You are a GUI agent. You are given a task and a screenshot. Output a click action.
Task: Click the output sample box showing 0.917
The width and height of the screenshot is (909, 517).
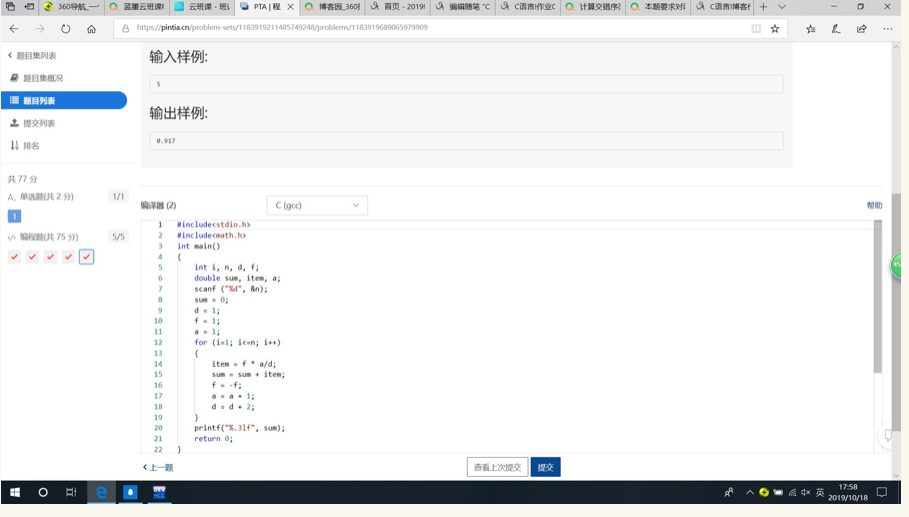click(x=466, y=141)
